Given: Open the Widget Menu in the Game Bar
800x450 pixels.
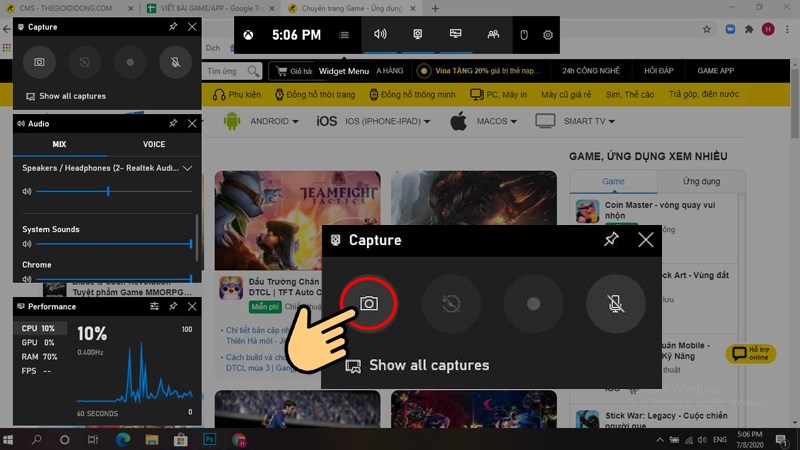Looking at the screenshot, I should 344,35.
